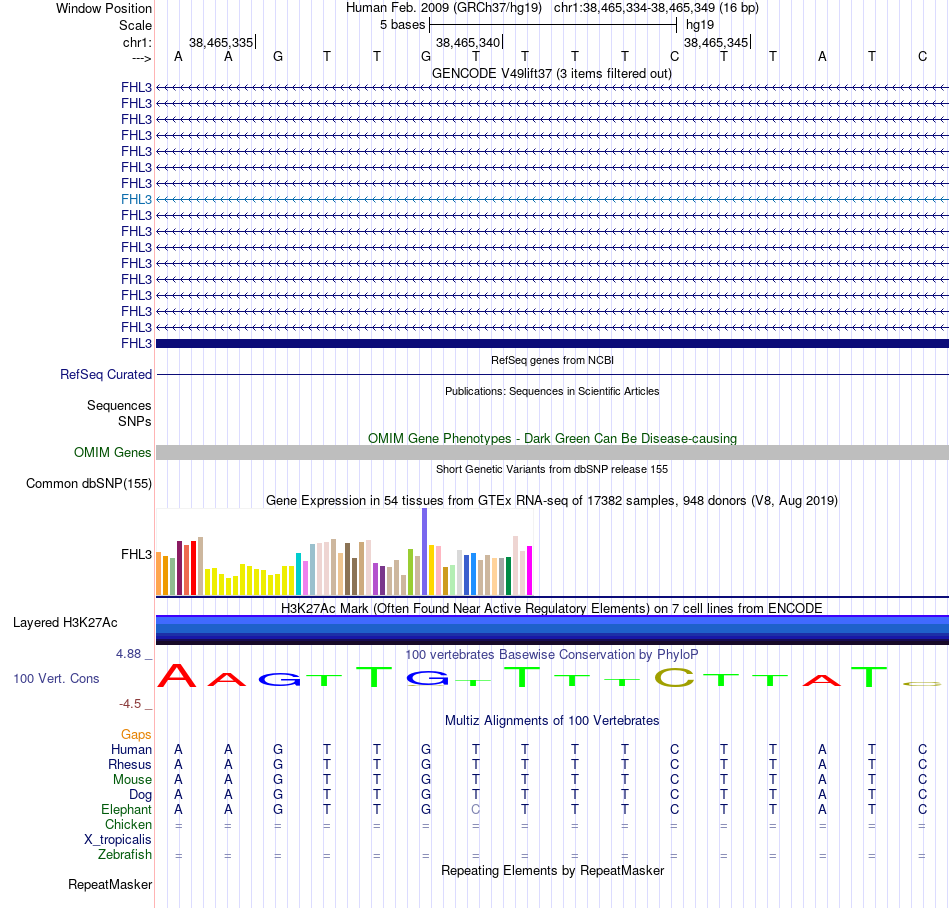The image size is (950, 908).
Task: Click the Common dbSNP(155) track label
Action: pos(89,483)
